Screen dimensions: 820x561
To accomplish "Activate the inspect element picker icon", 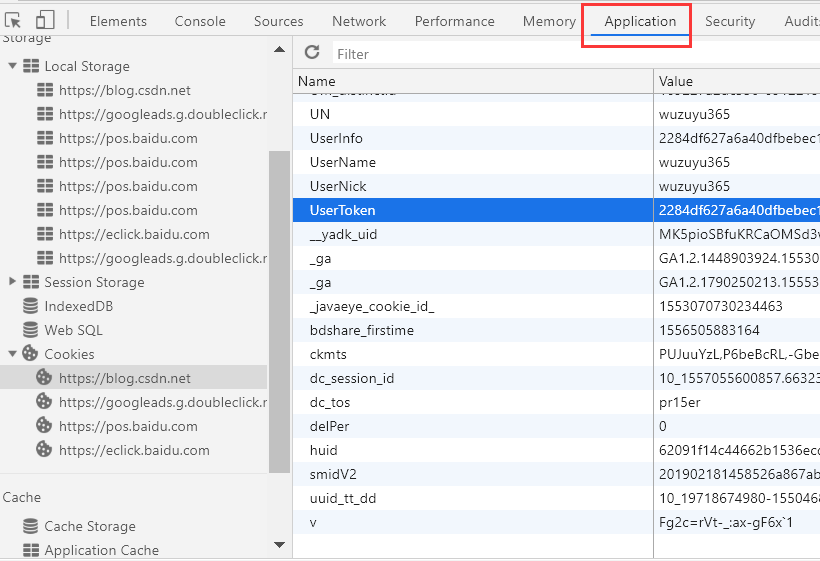I will (13, 20).
